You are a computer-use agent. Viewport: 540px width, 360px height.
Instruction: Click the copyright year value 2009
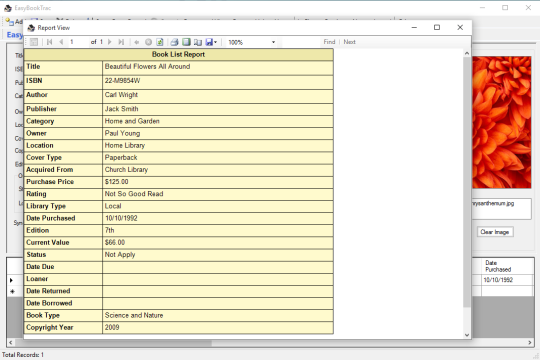(x=112, y=327)
